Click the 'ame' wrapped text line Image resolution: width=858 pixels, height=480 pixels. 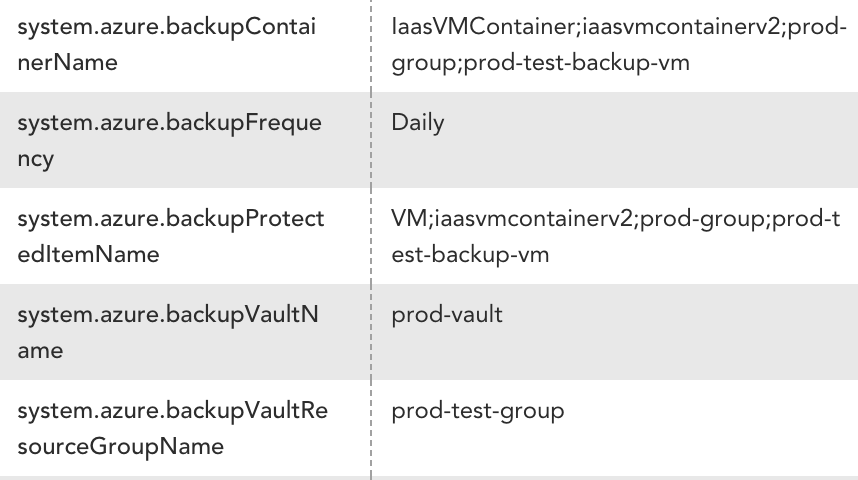click(40, 351)
